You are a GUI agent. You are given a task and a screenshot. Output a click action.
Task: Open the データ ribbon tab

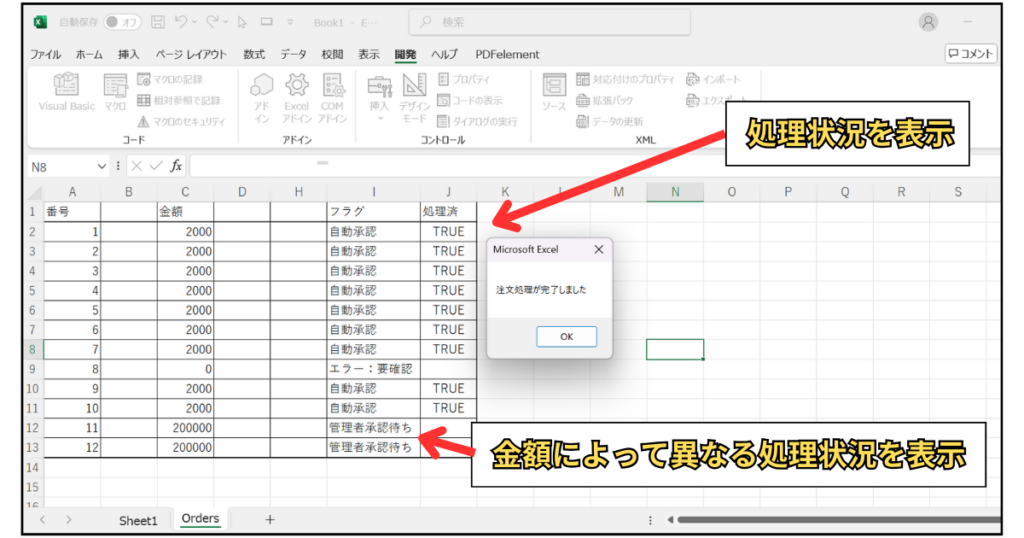[x=293, y=54]
